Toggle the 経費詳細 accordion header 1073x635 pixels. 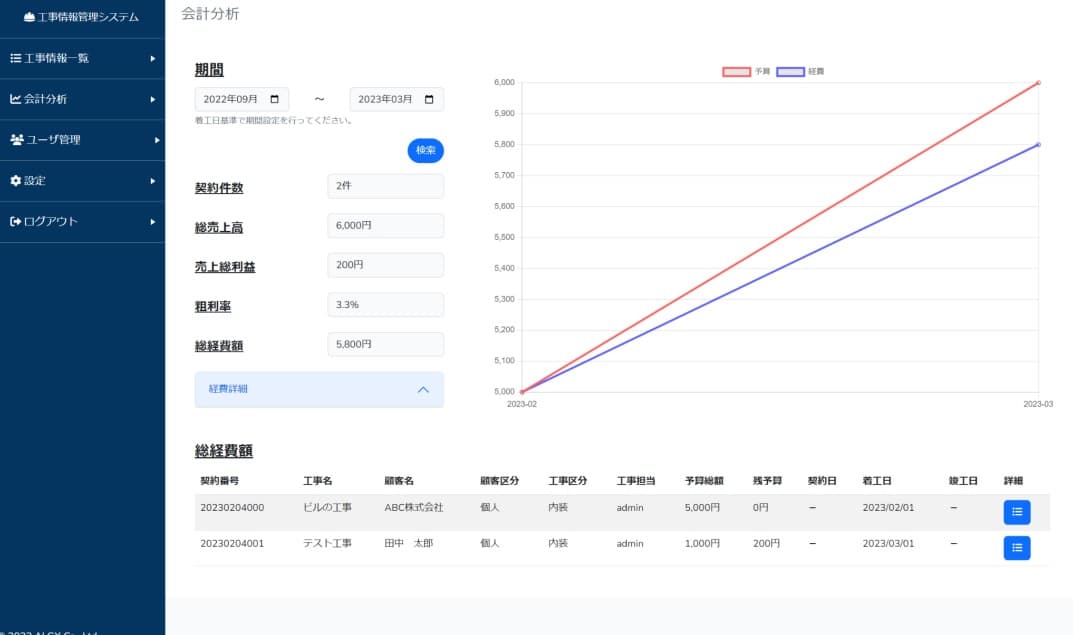(319, 389)
